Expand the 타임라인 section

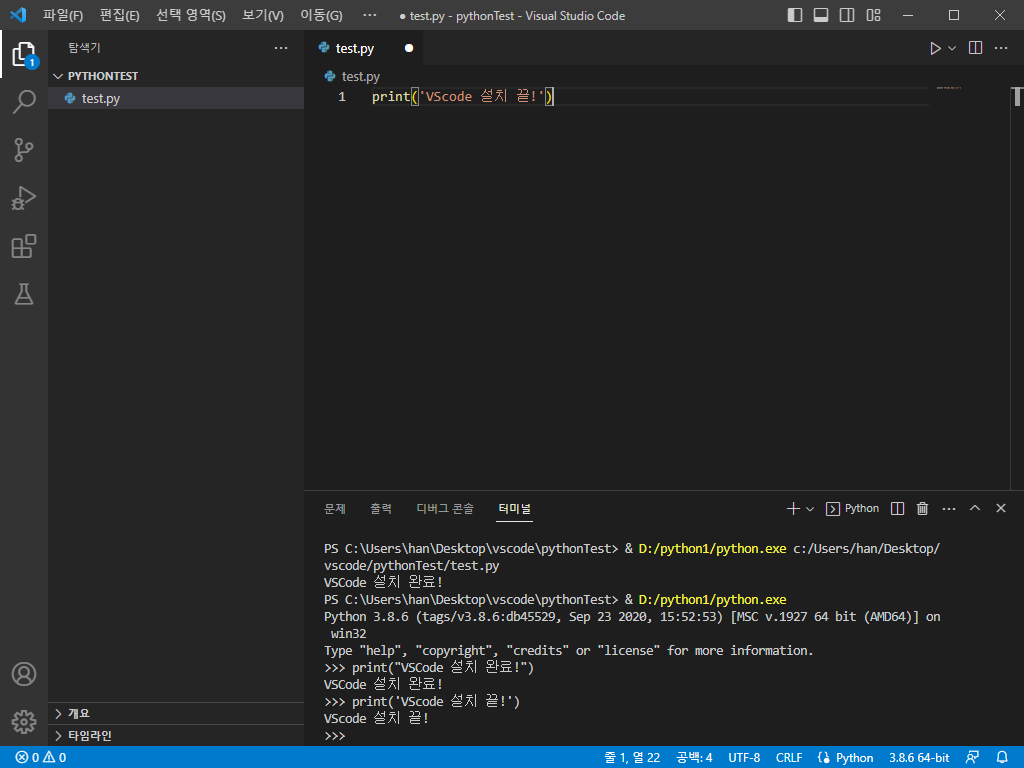pyautogui.click(x=176, y=735)
